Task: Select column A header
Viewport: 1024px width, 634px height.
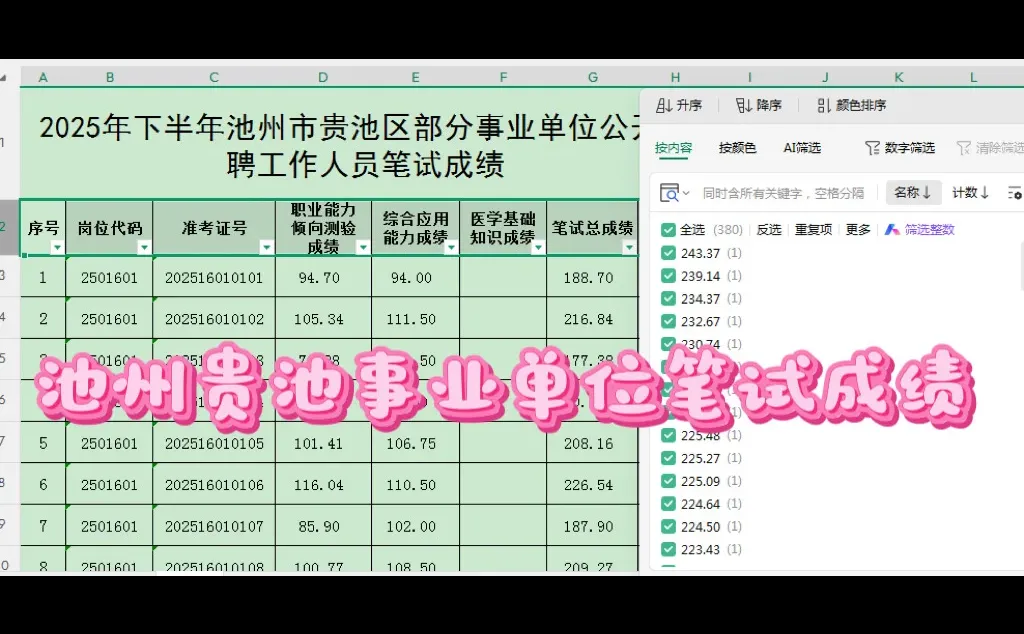Action: coord(43,77)
